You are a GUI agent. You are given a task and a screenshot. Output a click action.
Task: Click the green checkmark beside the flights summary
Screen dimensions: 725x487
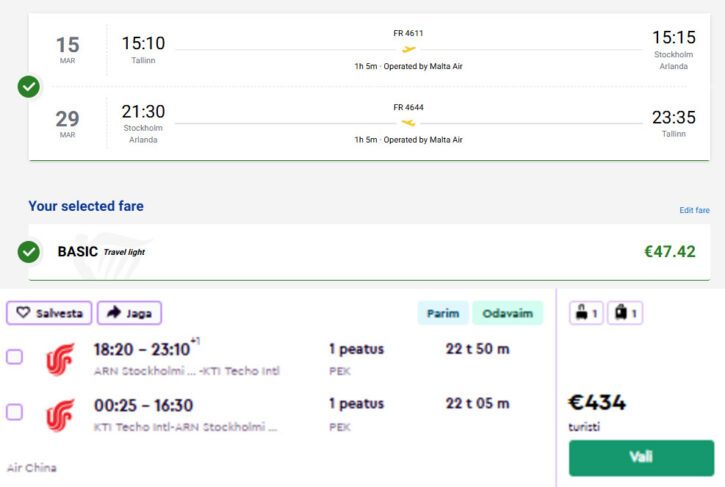tap(29, 87)
